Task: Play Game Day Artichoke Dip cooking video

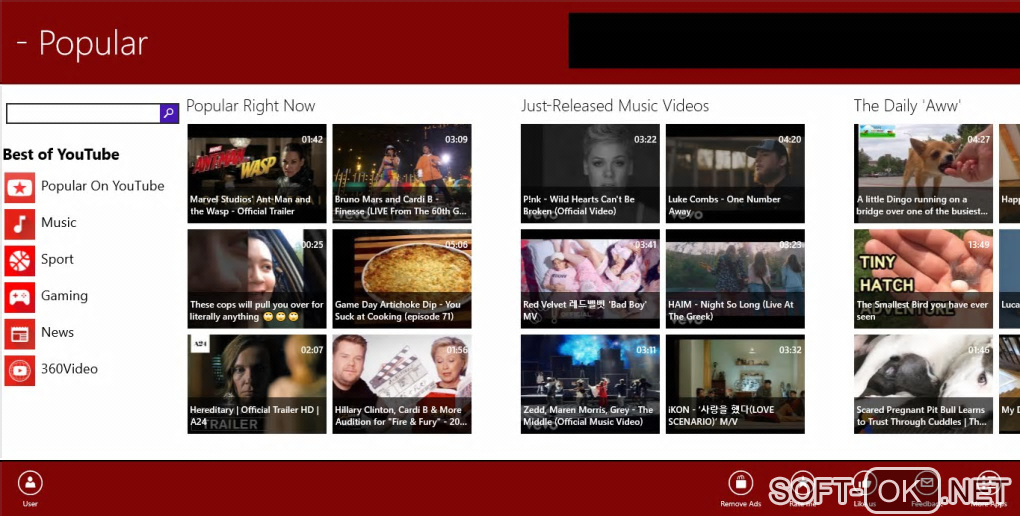Action: pos(402,278)
